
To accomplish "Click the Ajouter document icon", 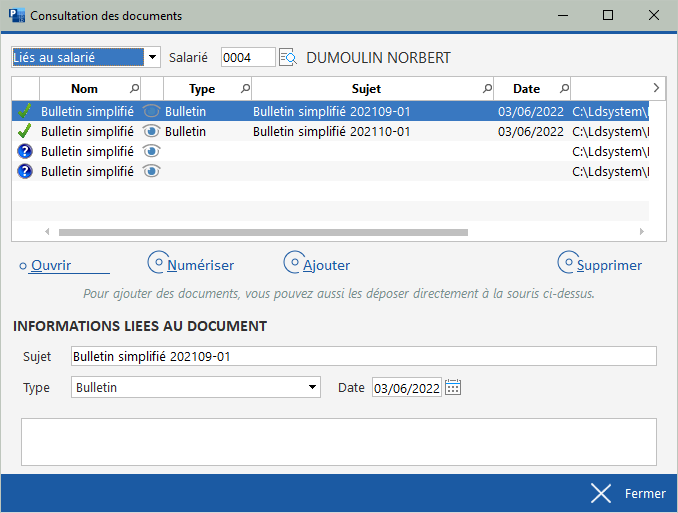I will [293, 262].
